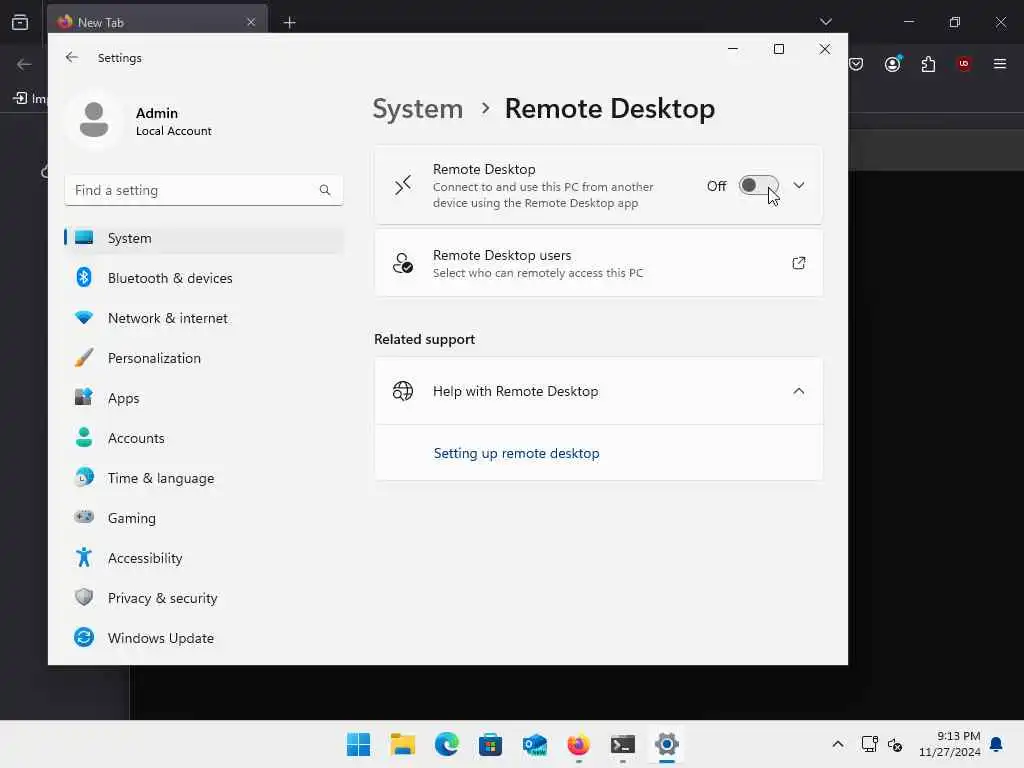Collapse Help with Remote Desktop section
Screen dimensions: 1024x768
[x=798, y=391]
